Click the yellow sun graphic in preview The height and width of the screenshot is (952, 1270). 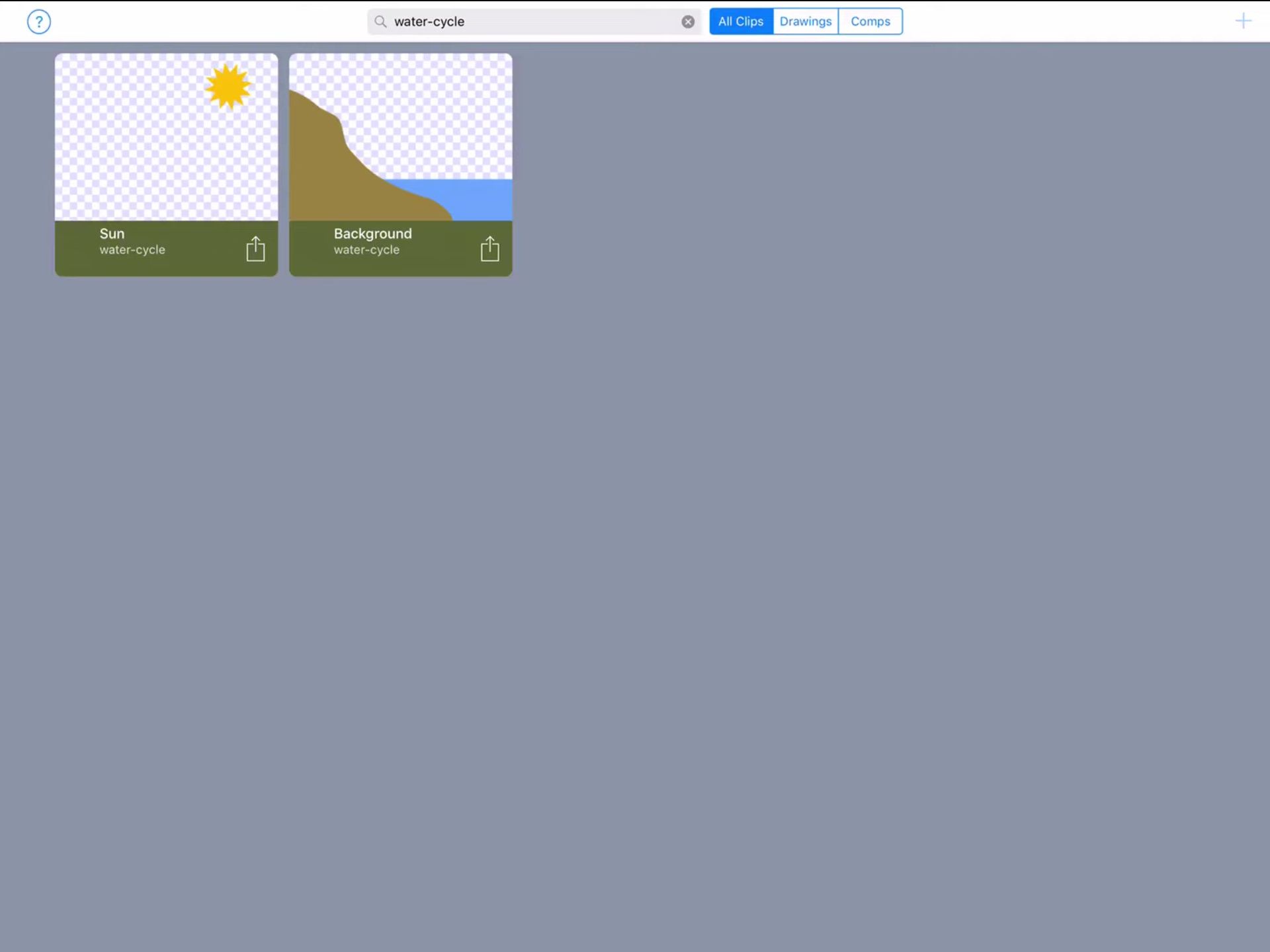click(228, 86)
